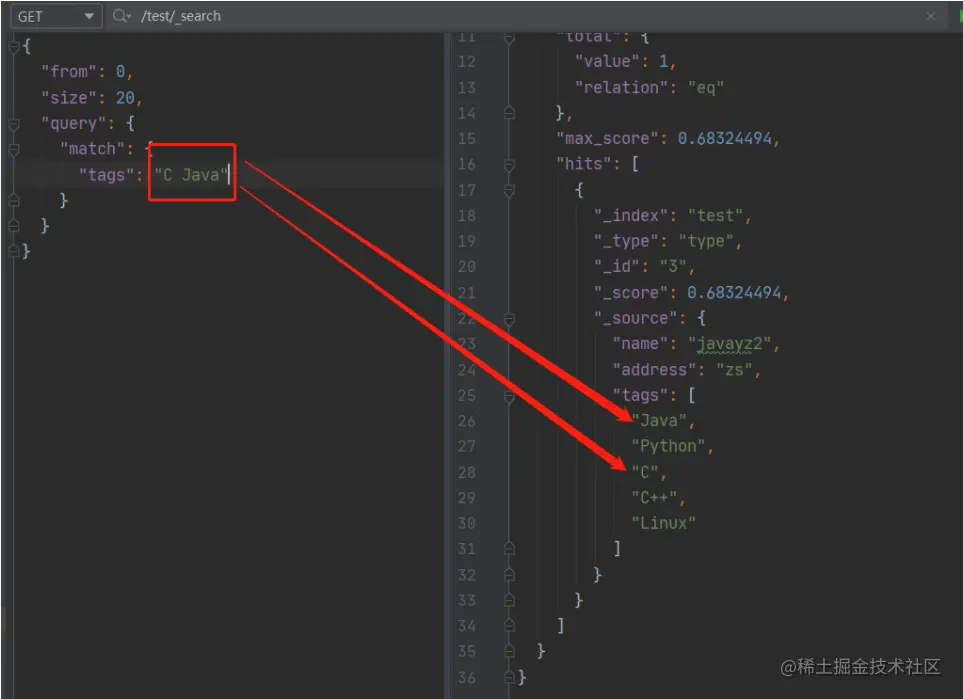This screenshot has width=963, height=699.
Task: Click fold end marker below the "tags" request line
Action: coord(14,201)
